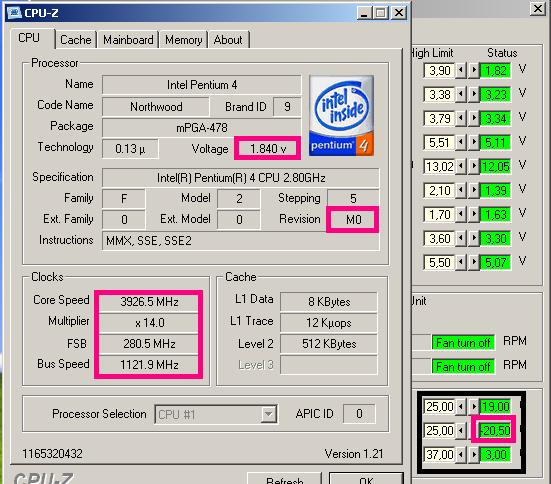Minimize the CPU-Z window
551x484 pixels.
coord(364,13)
